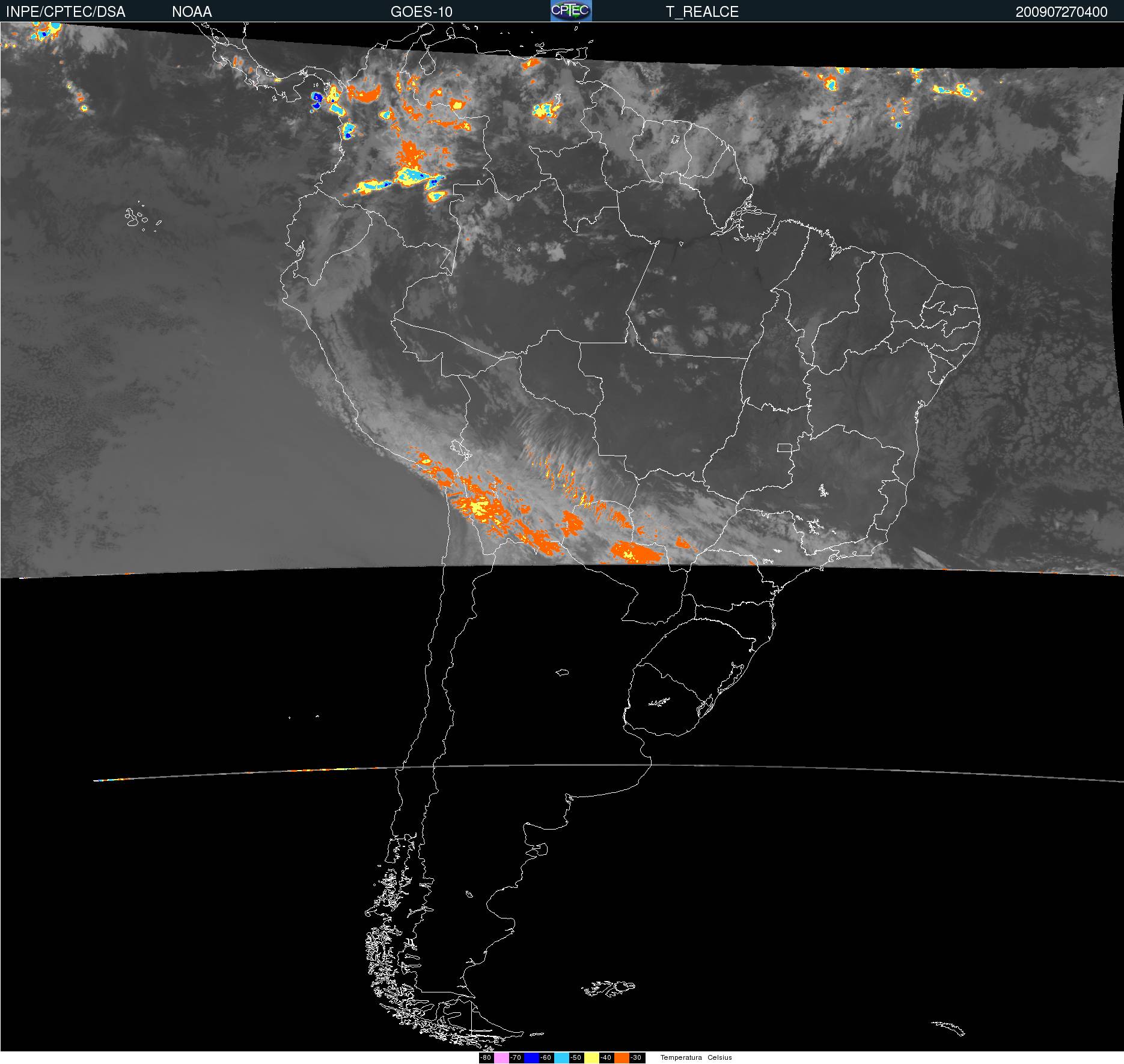This screenshot has width=1124, height=1064.
Task: Click the 200907270400 timestamp
Action: (1061, 11)
